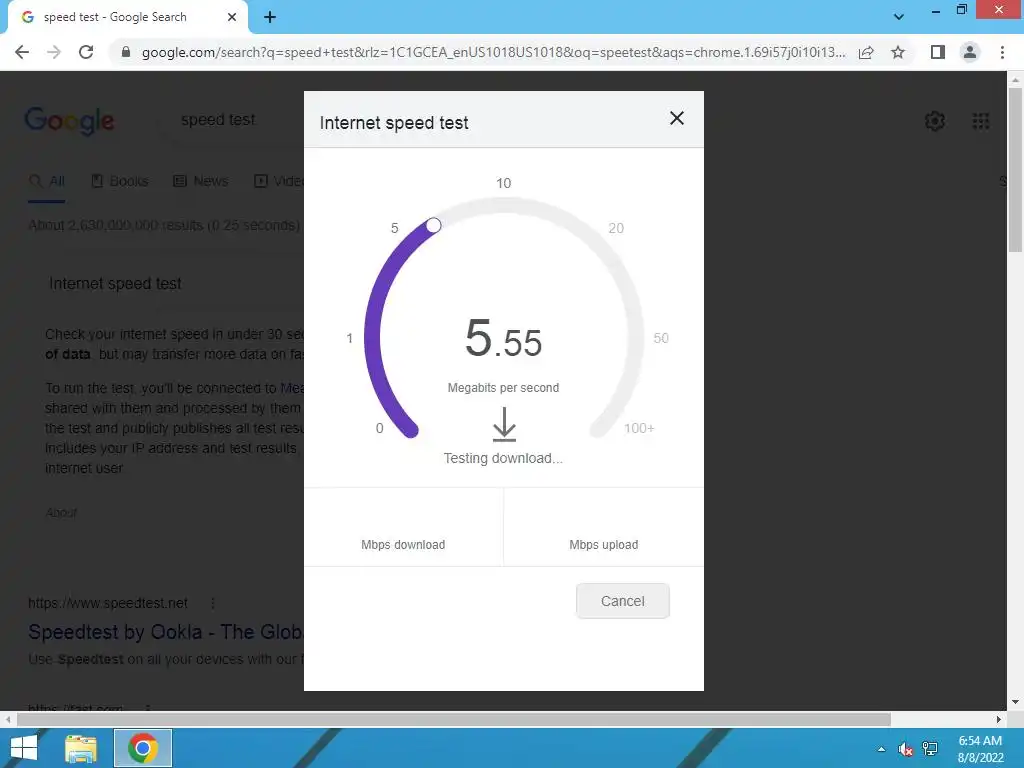The image size is (1024, 768).
Task: Open a new tab
Action: point(270,17)
